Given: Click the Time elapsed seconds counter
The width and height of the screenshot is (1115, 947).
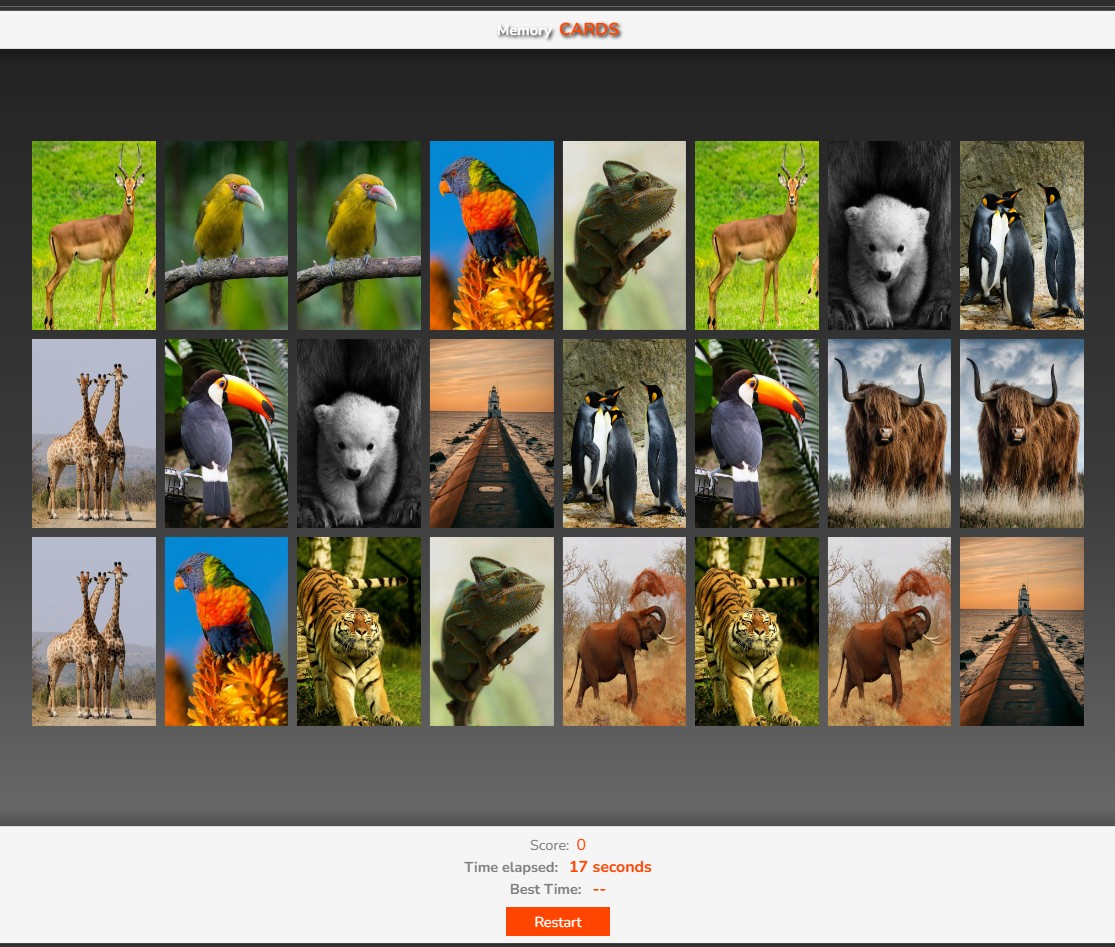Looking at the screenshot, I should tap(610, 867).
